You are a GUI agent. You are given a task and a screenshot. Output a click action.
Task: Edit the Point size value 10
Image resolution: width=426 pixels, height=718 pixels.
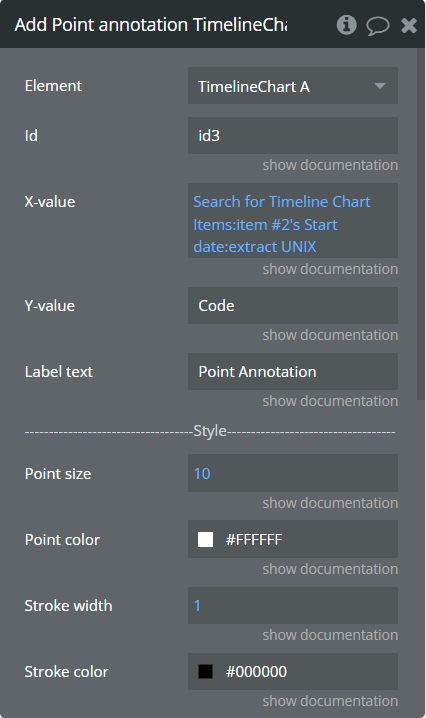[293, 473]
